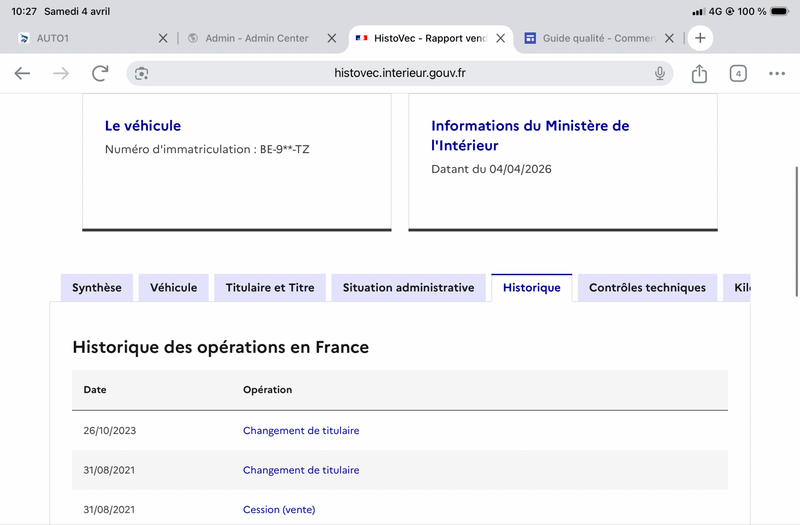Switch to the AUTO1 browser tab

pyautogui.click(x=80, y=38)
